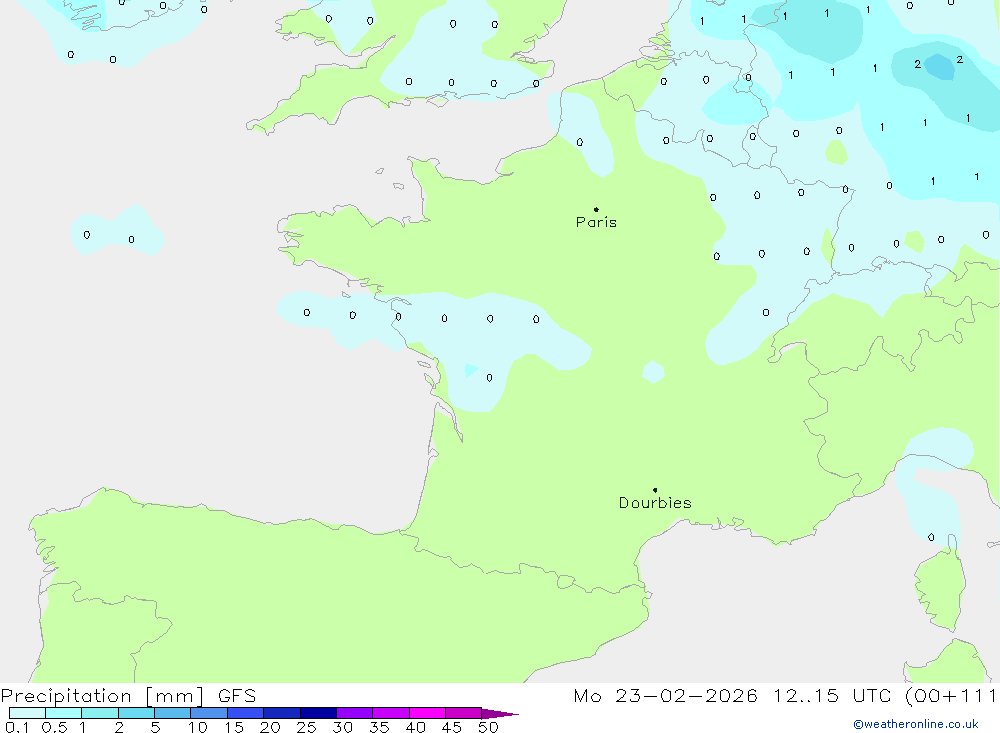This screenshot has height=733, width=1000.
Task: Pick the legend swatch starting at 0.5
Action: click(x=63, y=713)
